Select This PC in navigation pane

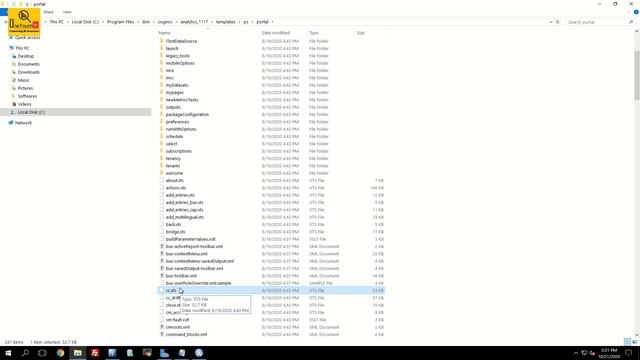pyautogui.click(x=22, y=48)
